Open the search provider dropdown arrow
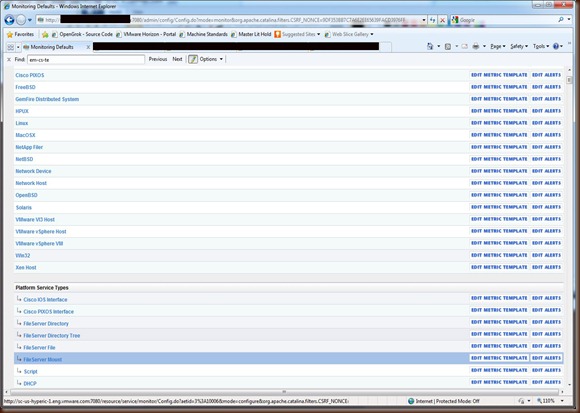 tap(569, 20)
